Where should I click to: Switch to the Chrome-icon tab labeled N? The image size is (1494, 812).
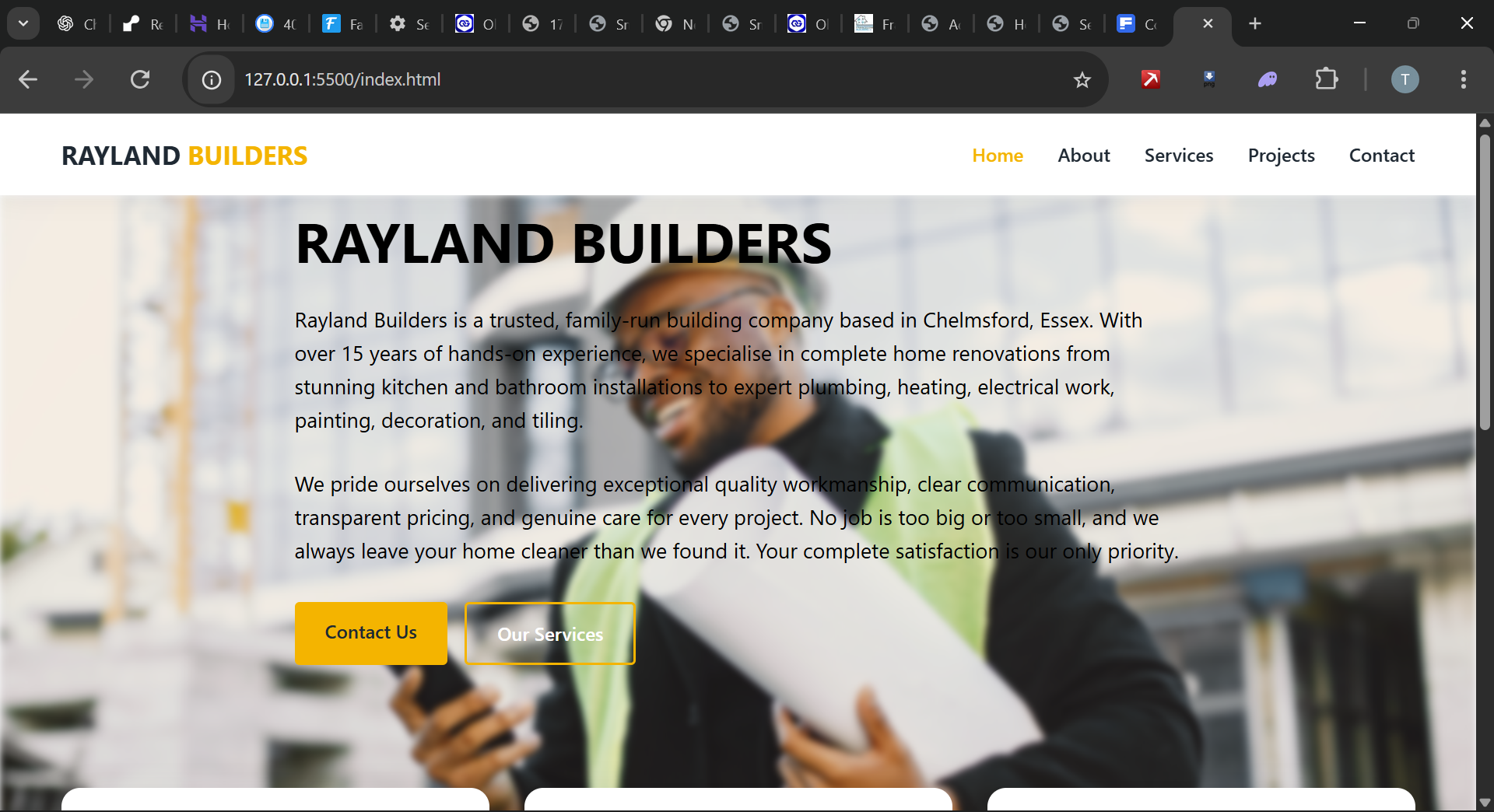(675, 24)
